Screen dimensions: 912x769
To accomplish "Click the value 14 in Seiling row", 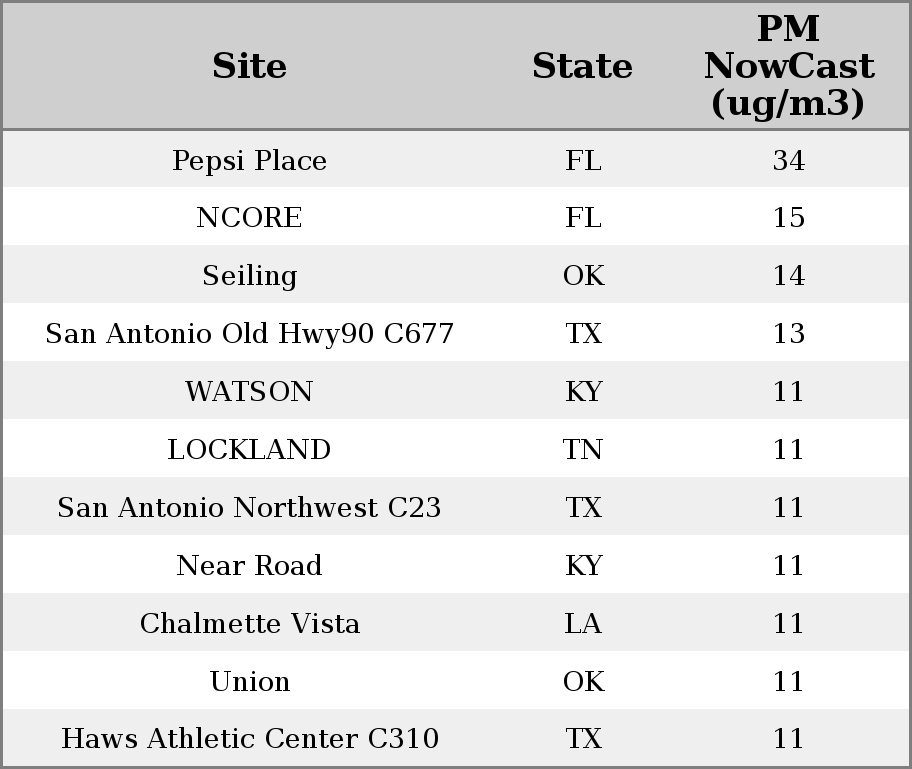I will click(789, 275).
